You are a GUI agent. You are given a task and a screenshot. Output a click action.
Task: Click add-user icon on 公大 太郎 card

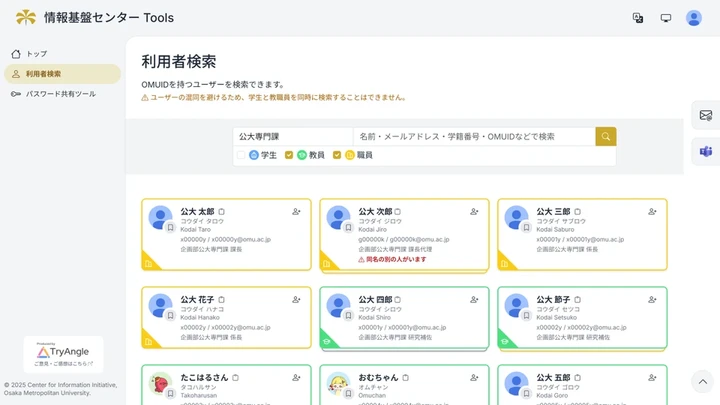pos(296,212)
